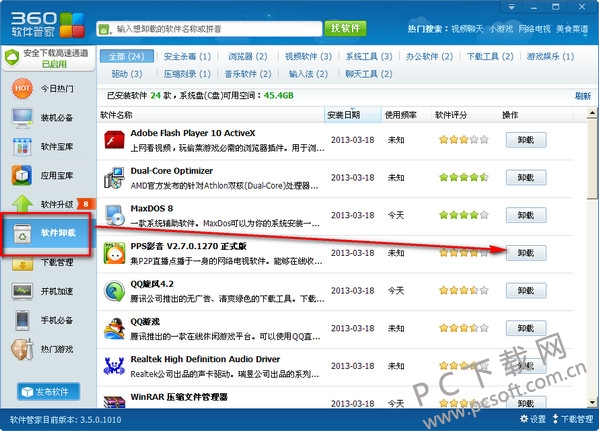Uninstall QQ旋风4.2 via 卸载 button
The width and height of the screenshot is (599, 431).
(x=526, y=291)
